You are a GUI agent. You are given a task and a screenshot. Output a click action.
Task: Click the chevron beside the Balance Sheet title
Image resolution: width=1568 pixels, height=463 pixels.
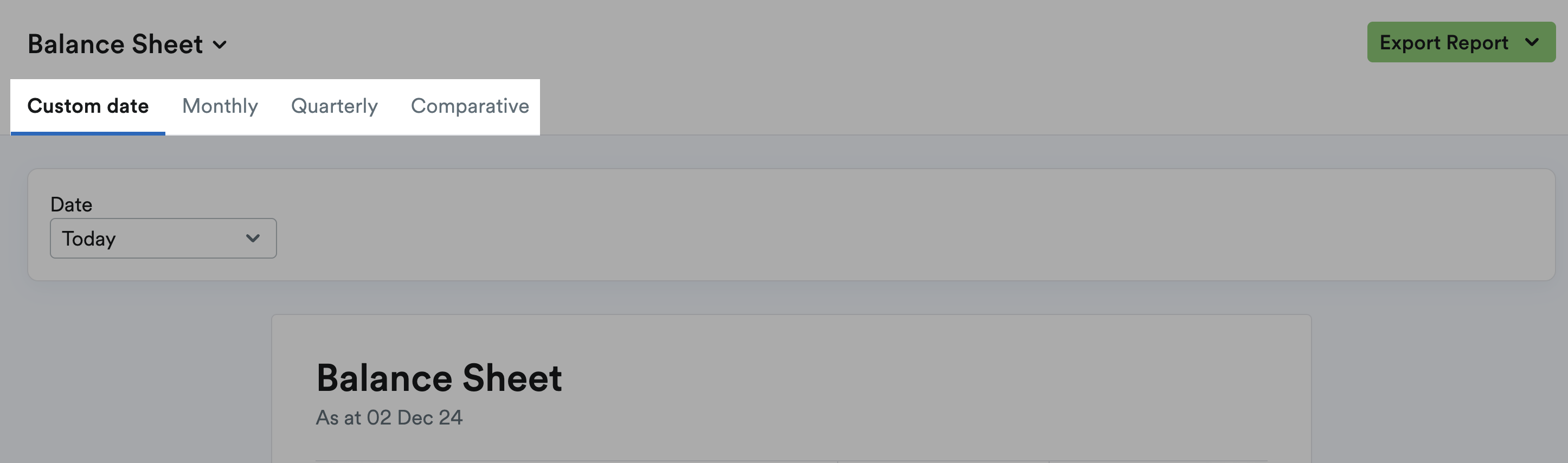click(220, 45)
